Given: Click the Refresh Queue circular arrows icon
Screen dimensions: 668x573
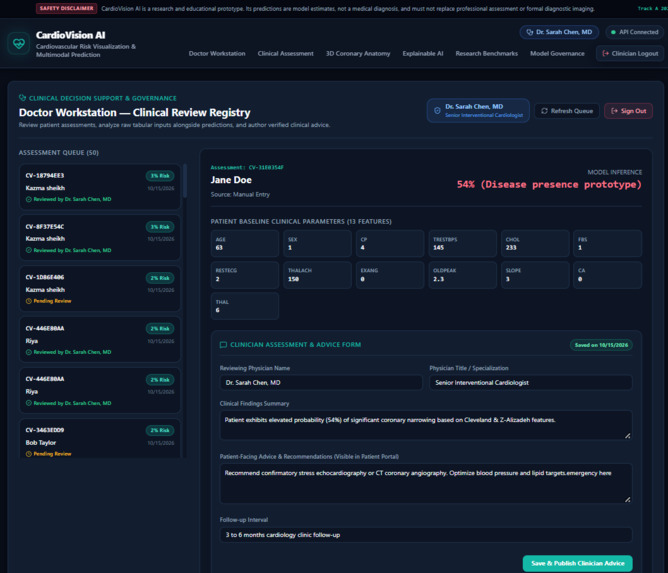Looking at the screenshot, I should click(x=544, y=111).
